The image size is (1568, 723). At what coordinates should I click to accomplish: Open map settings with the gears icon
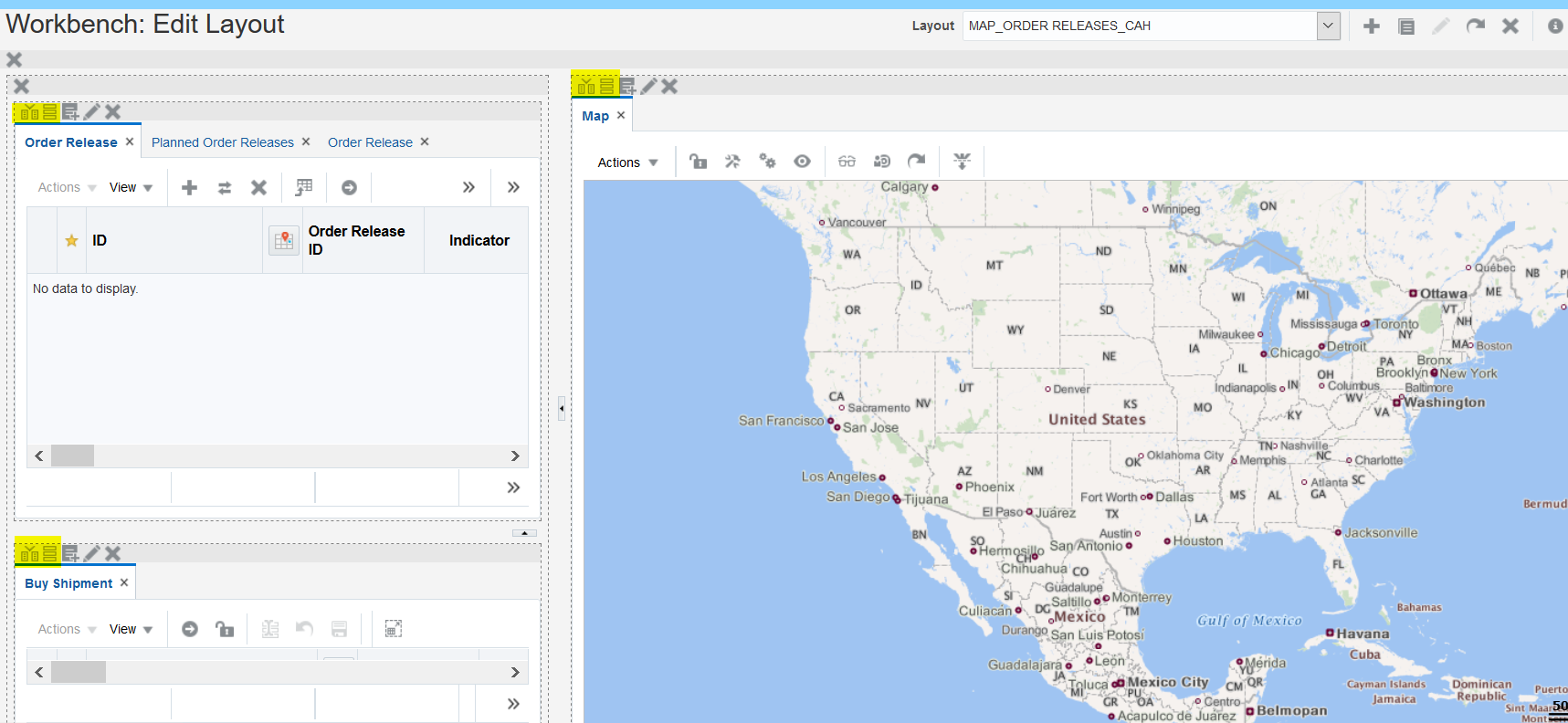[767, 162]
